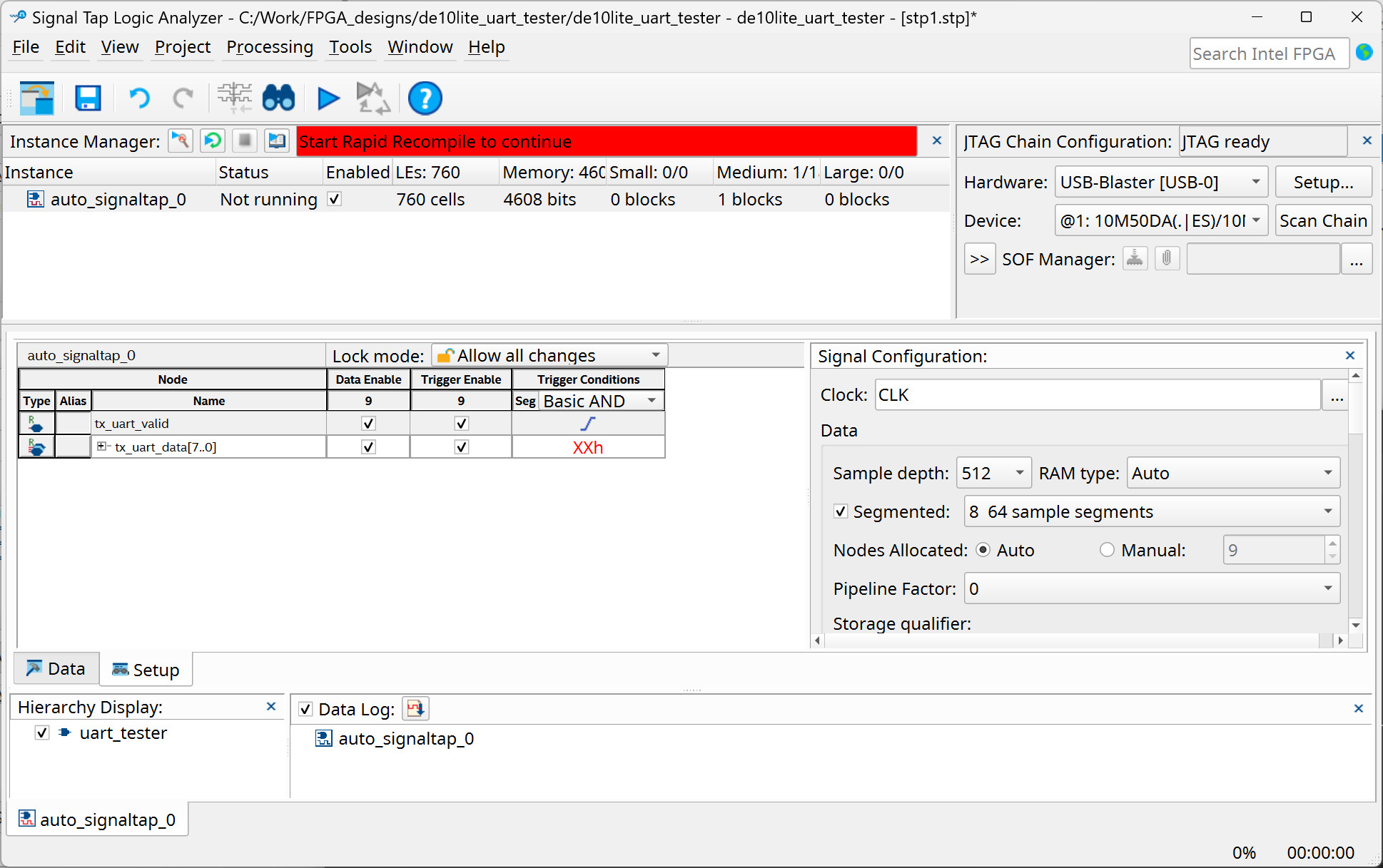Screen dimensions: 1383x868
Task: Open the Processing menu
Action: coord(269,47)
